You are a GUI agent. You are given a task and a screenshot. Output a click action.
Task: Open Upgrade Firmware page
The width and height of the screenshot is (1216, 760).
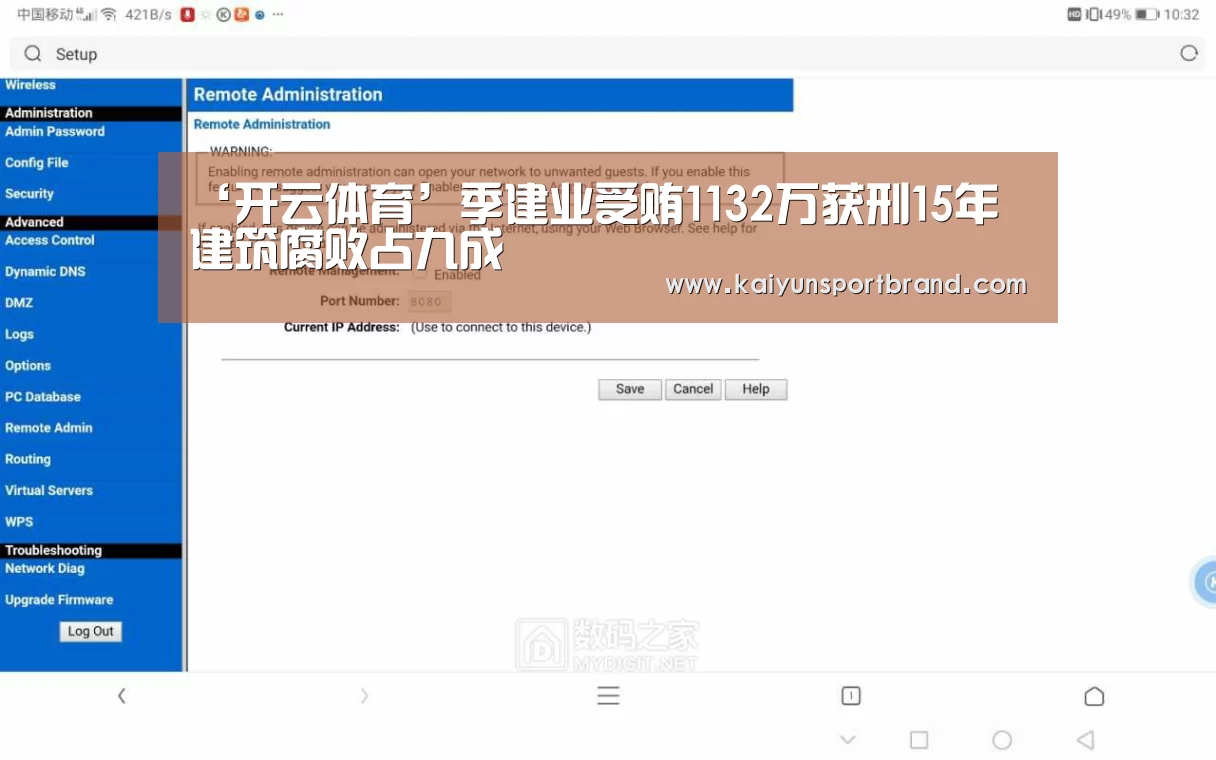point(59,600)
